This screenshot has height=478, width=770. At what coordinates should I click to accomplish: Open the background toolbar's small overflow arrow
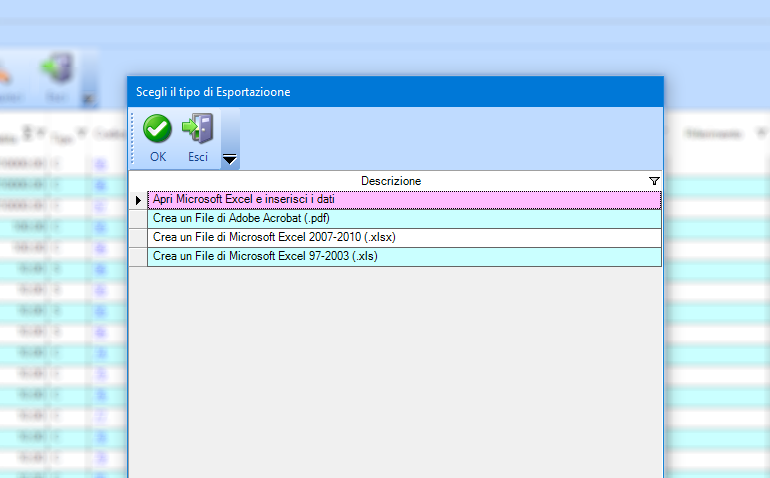pos(88,99)
